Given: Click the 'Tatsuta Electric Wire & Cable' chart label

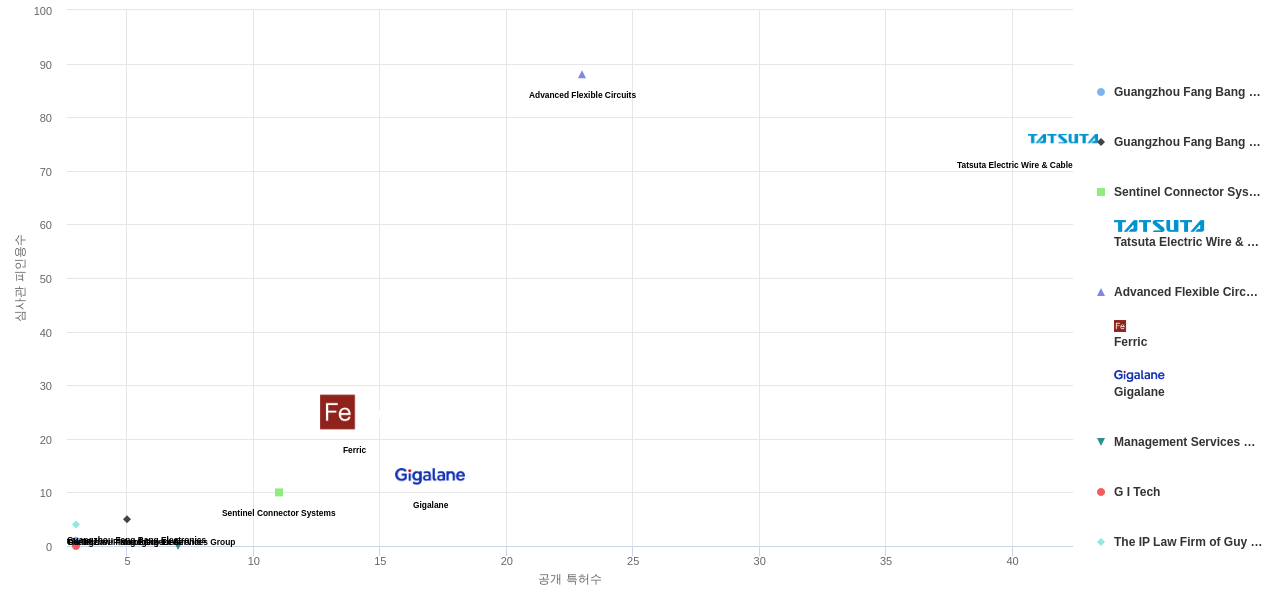Looking at the screenshot, I should coord(1014,165).
